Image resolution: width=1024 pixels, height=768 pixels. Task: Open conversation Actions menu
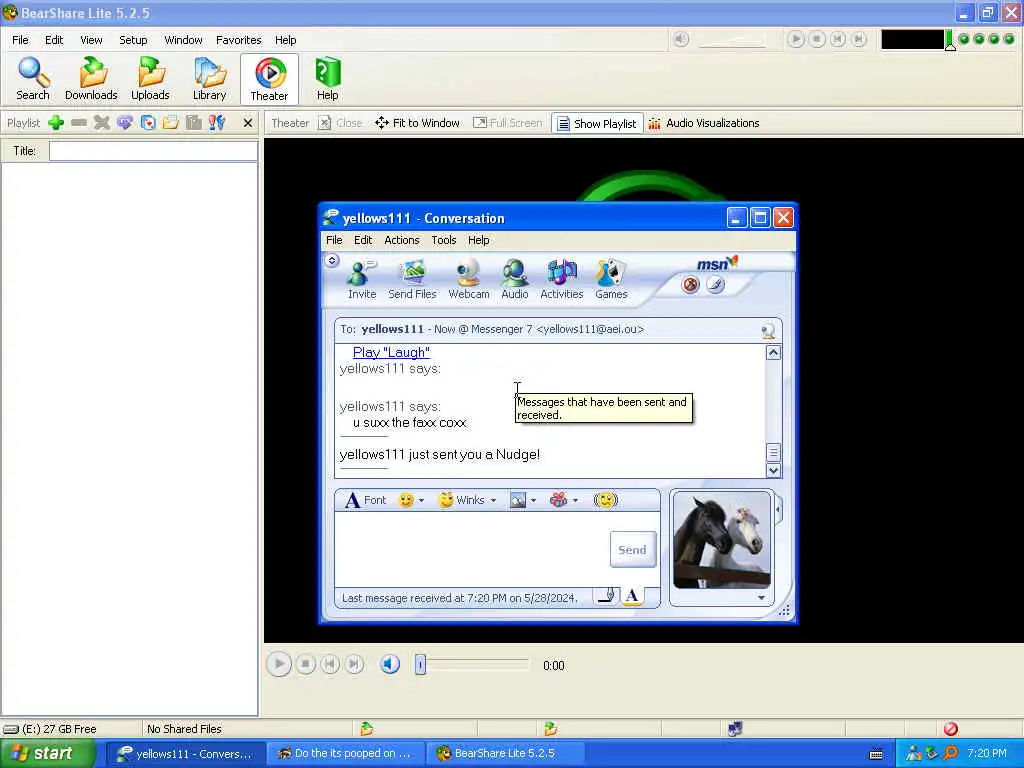[402, 240]
